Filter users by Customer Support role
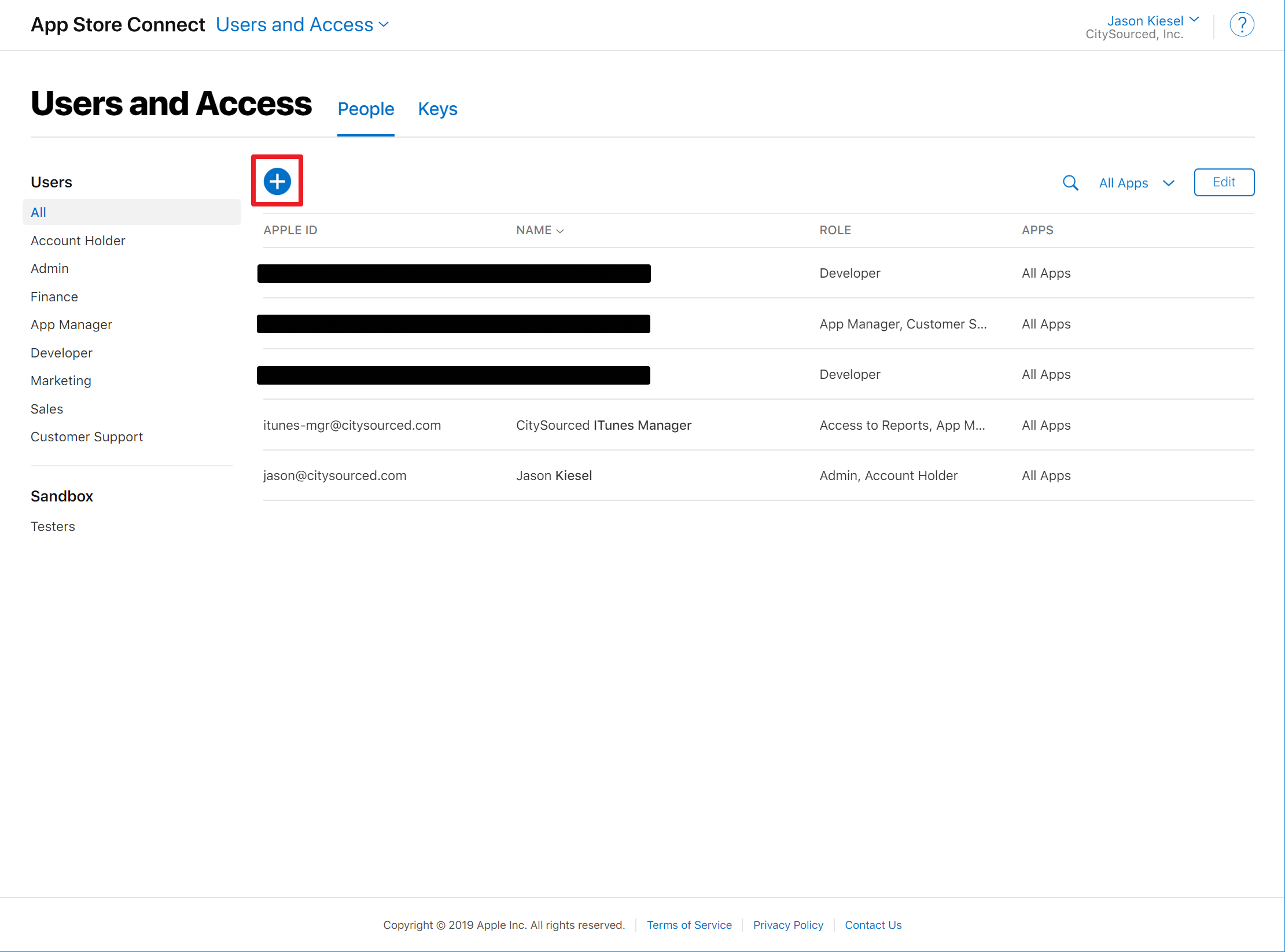Screen dimensions: 1285x952 pyautogui.click(x=87, y=437)
